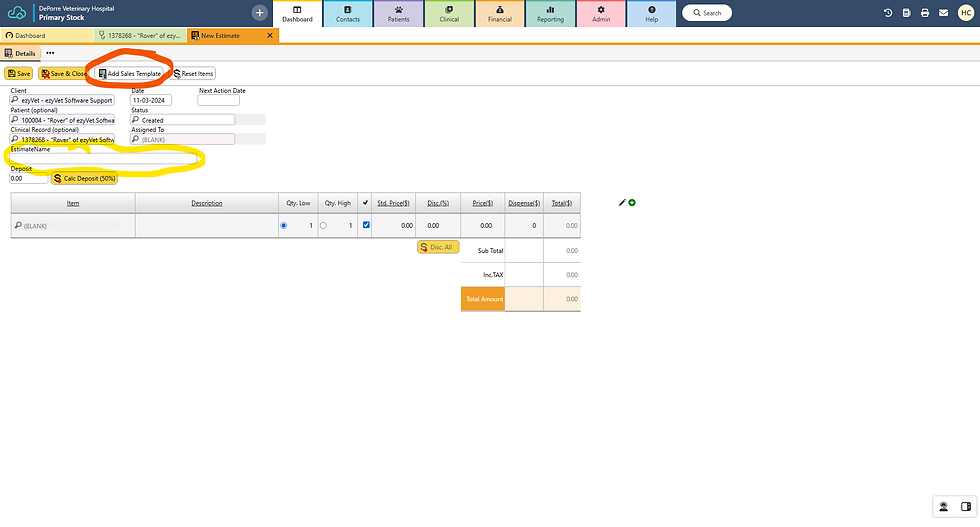Open the three-dots more options menu
The height and width of the screenshot is (527, 980).
50,53
